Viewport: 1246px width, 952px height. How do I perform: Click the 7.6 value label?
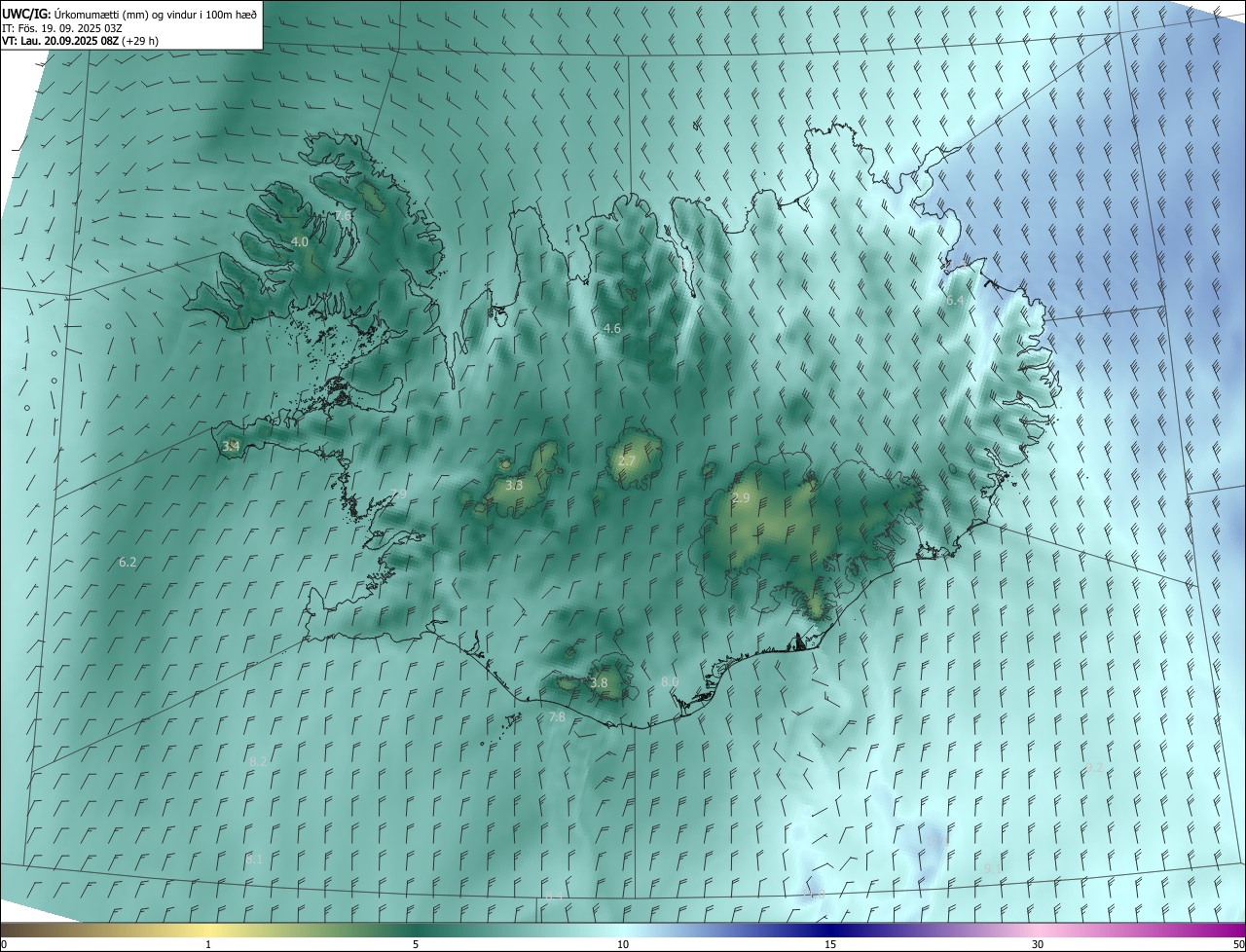[343, 215]
